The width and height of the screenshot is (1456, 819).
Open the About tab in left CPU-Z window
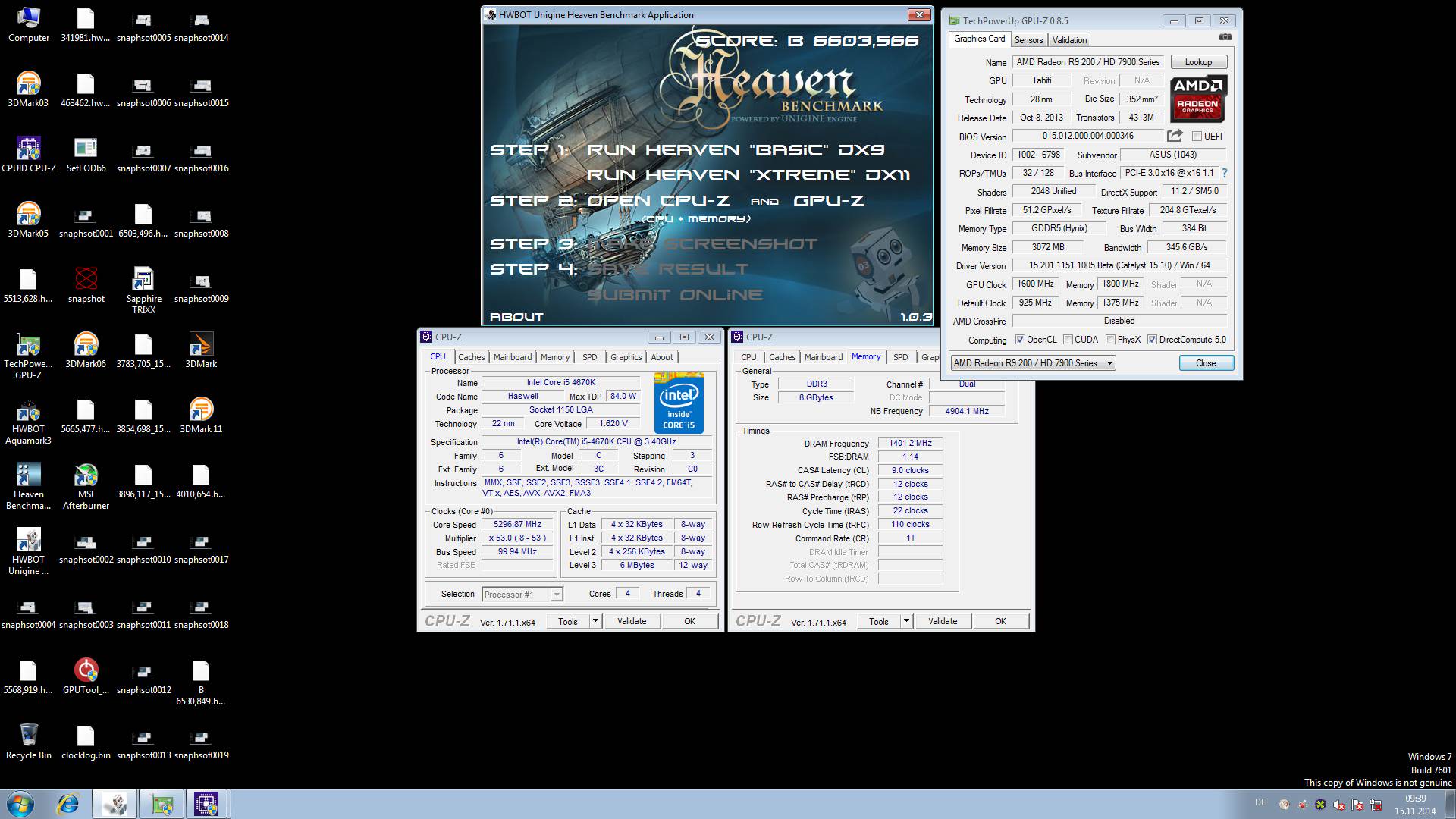point(662,357)
